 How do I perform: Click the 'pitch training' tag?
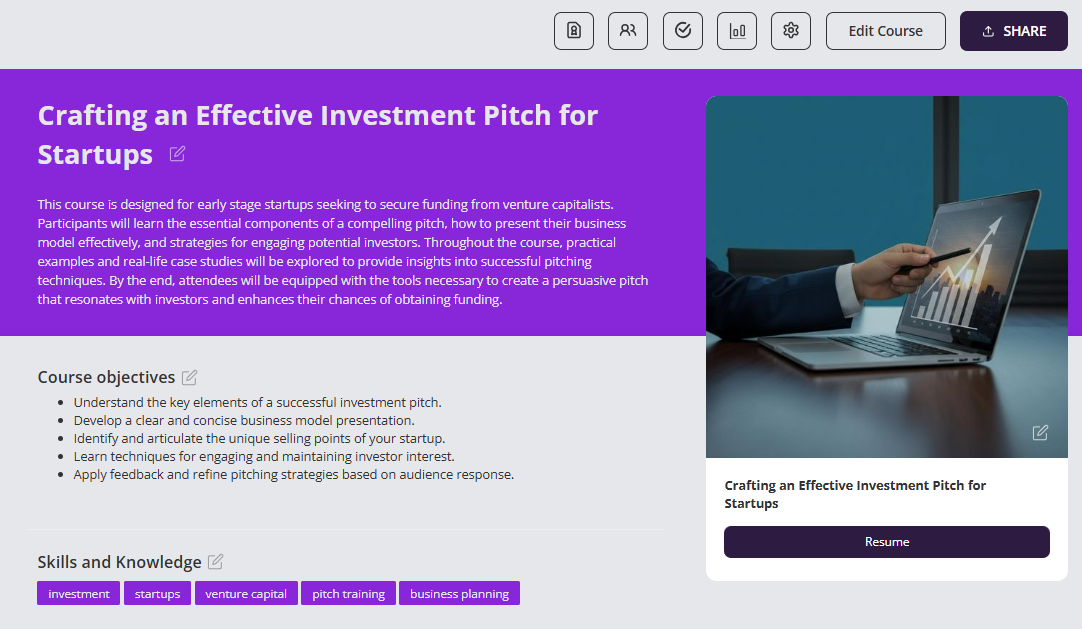click(x=348, y=594)
